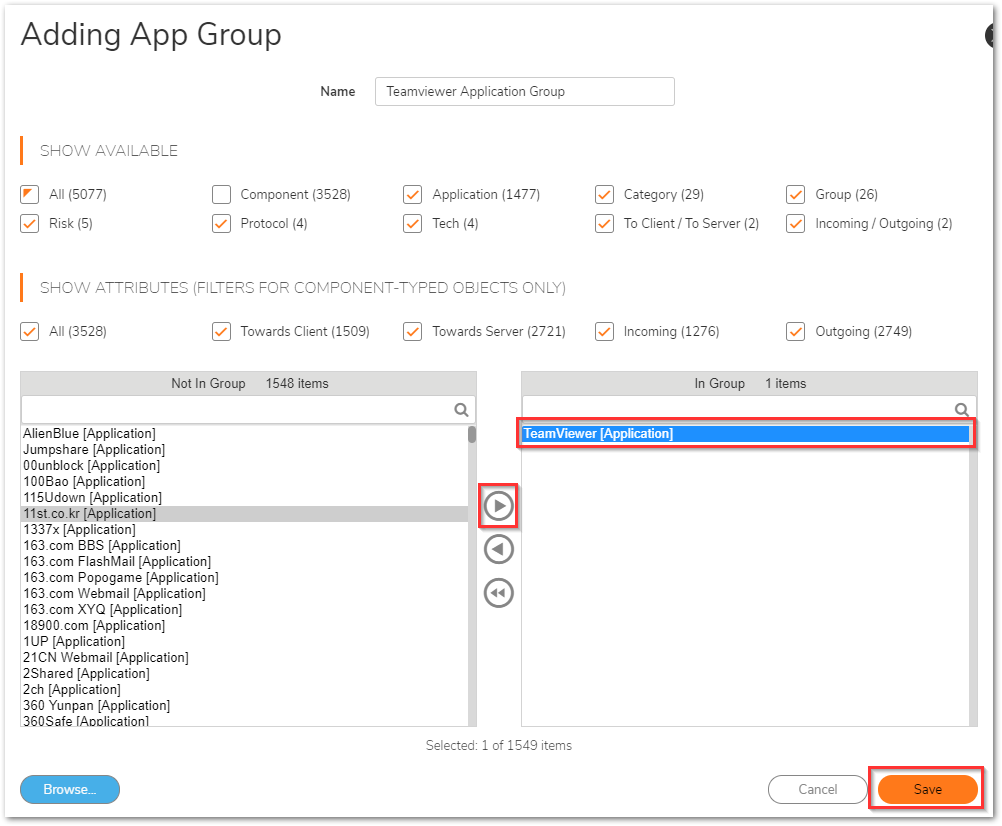The height and width of the screenshot is (826, 1002).
Task: Disable the Incoming / Outgoing (2) filter
Action: pos(796,223)
